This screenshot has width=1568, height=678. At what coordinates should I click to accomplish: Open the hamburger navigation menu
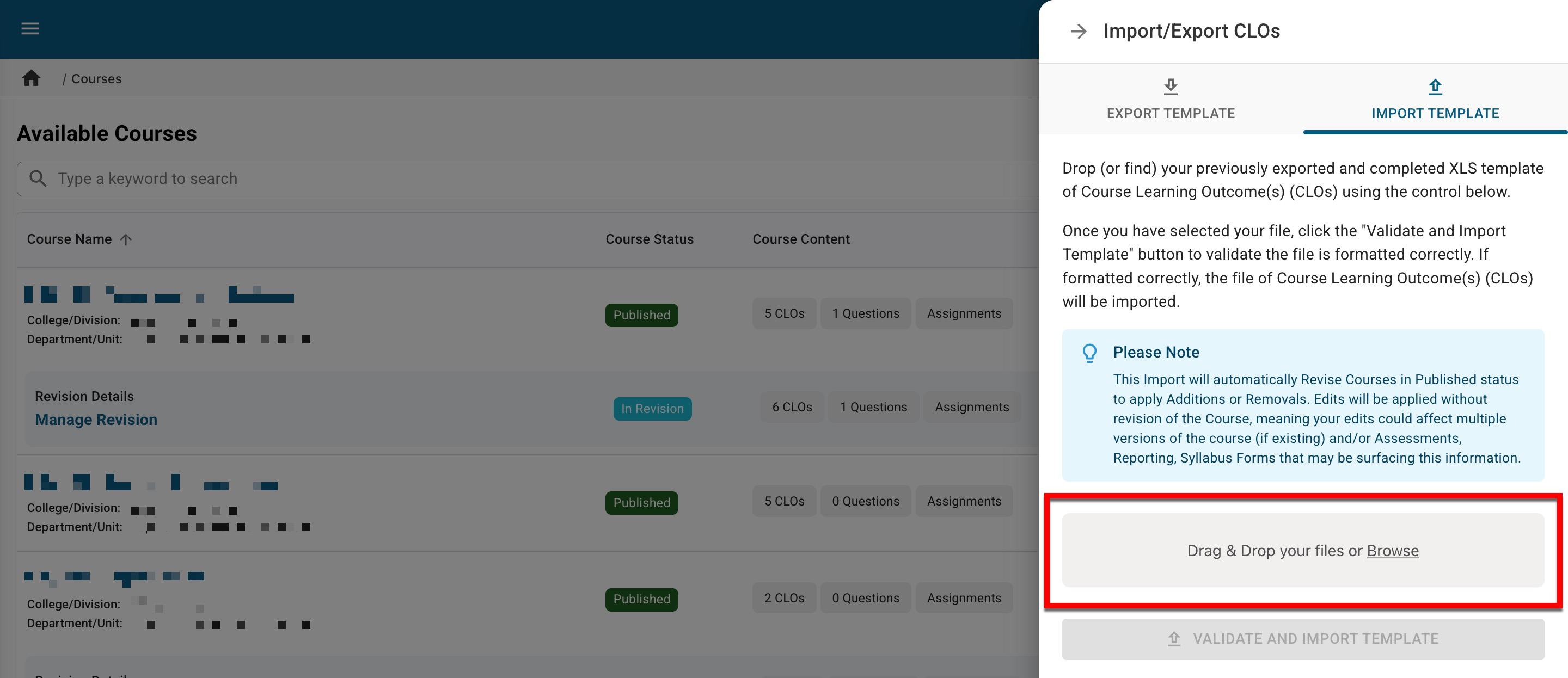pyautogui.click(x=30, y=29)
